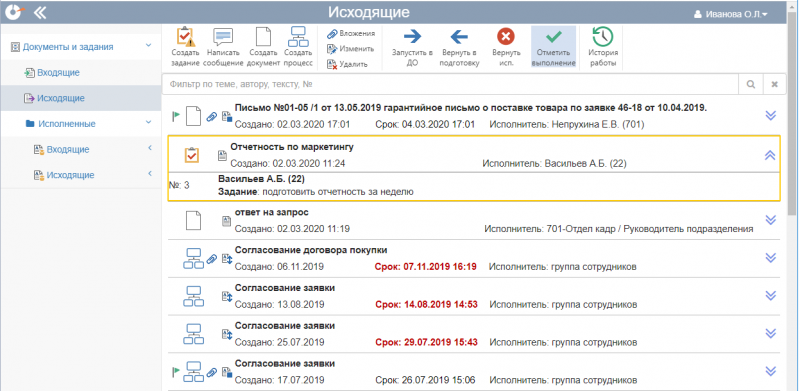This screenshot has height=391, width=800.
Task: Select title ответ на запрос
Action: 271,212
